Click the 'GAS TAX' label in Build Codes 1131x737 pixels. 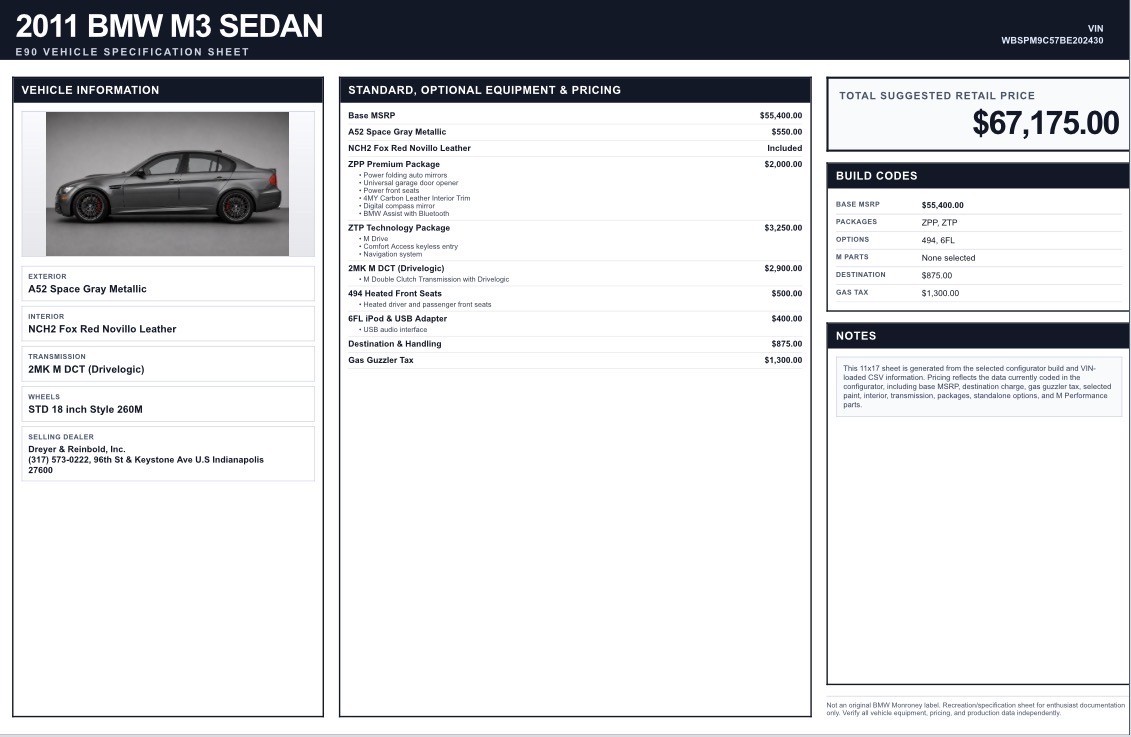click(852, 293)
